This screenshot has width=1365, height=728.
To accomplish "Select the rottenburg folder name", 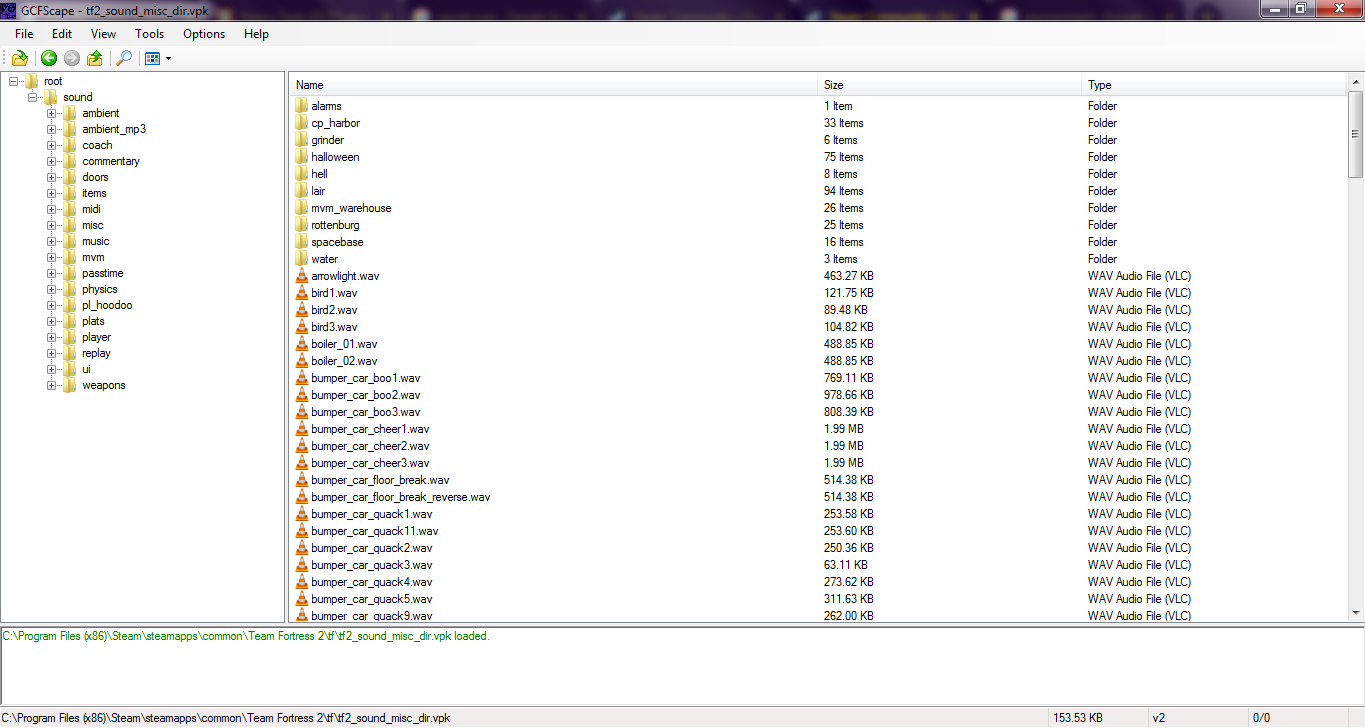I will [335, 225].
